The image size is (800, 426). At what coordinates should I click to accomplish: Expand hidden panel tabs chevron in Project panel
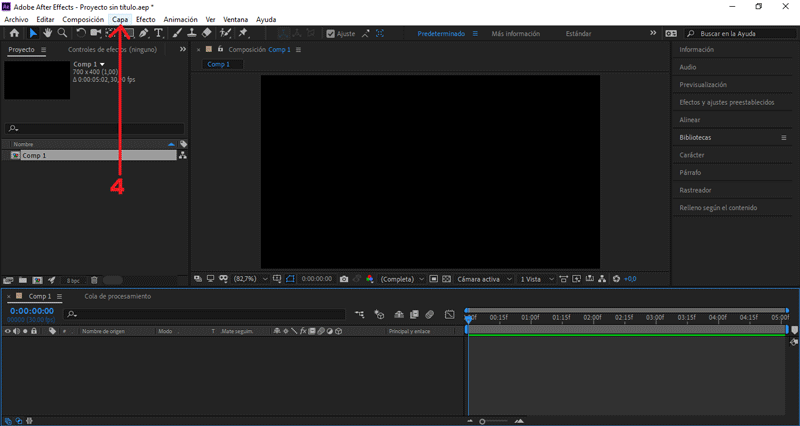point(183,49)
